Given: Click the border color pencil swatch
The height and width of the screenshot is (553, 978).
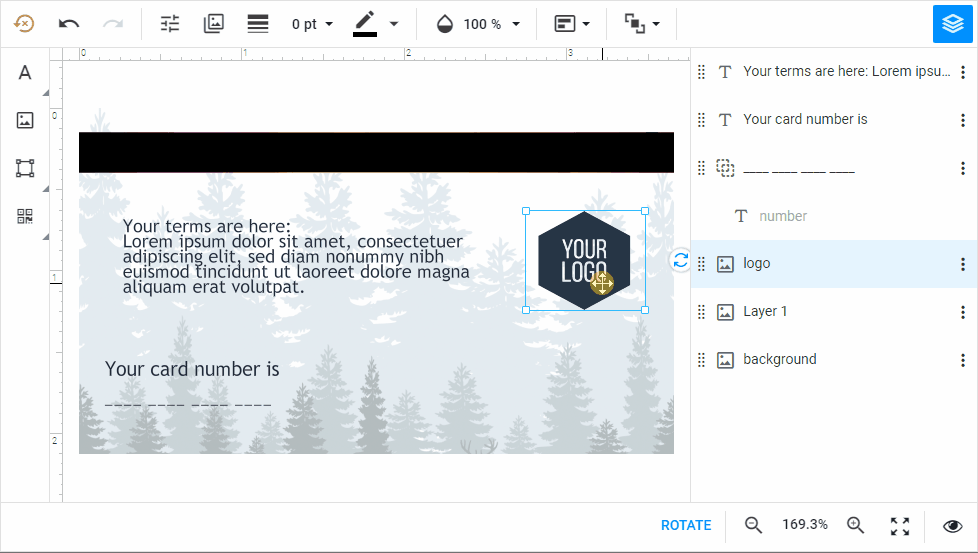Looking at the screenshot, I should [x=365, y=24].
